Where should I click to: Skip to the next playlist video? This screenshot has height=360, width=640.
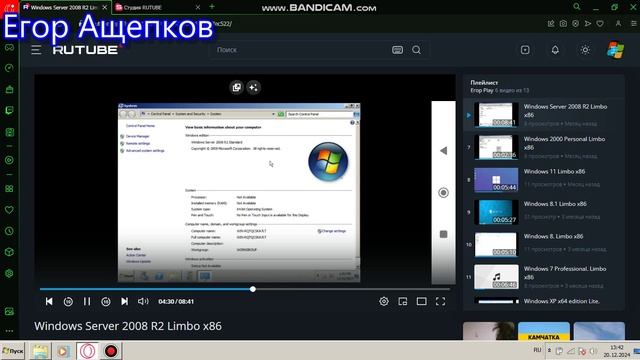(x=124, y=301)
